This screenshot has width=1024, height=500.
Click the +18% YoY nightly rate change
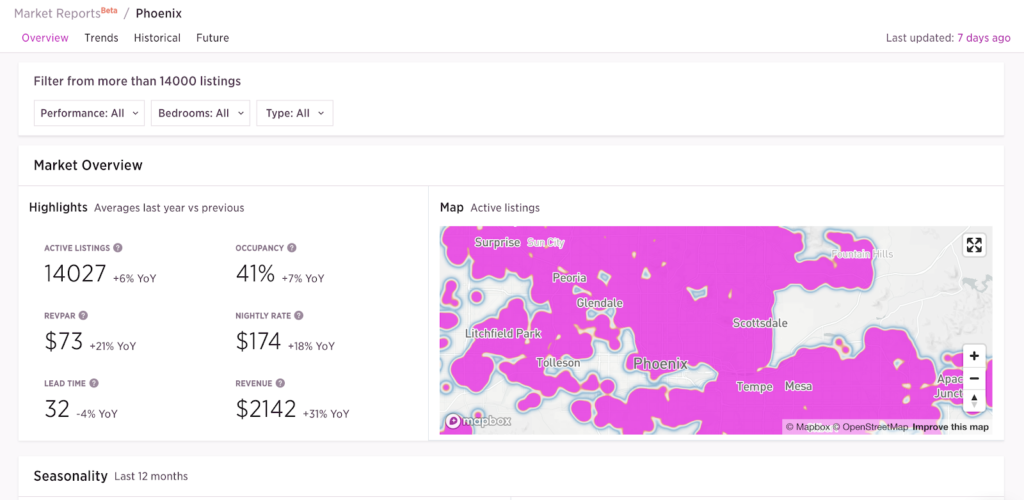pos(312,346)
